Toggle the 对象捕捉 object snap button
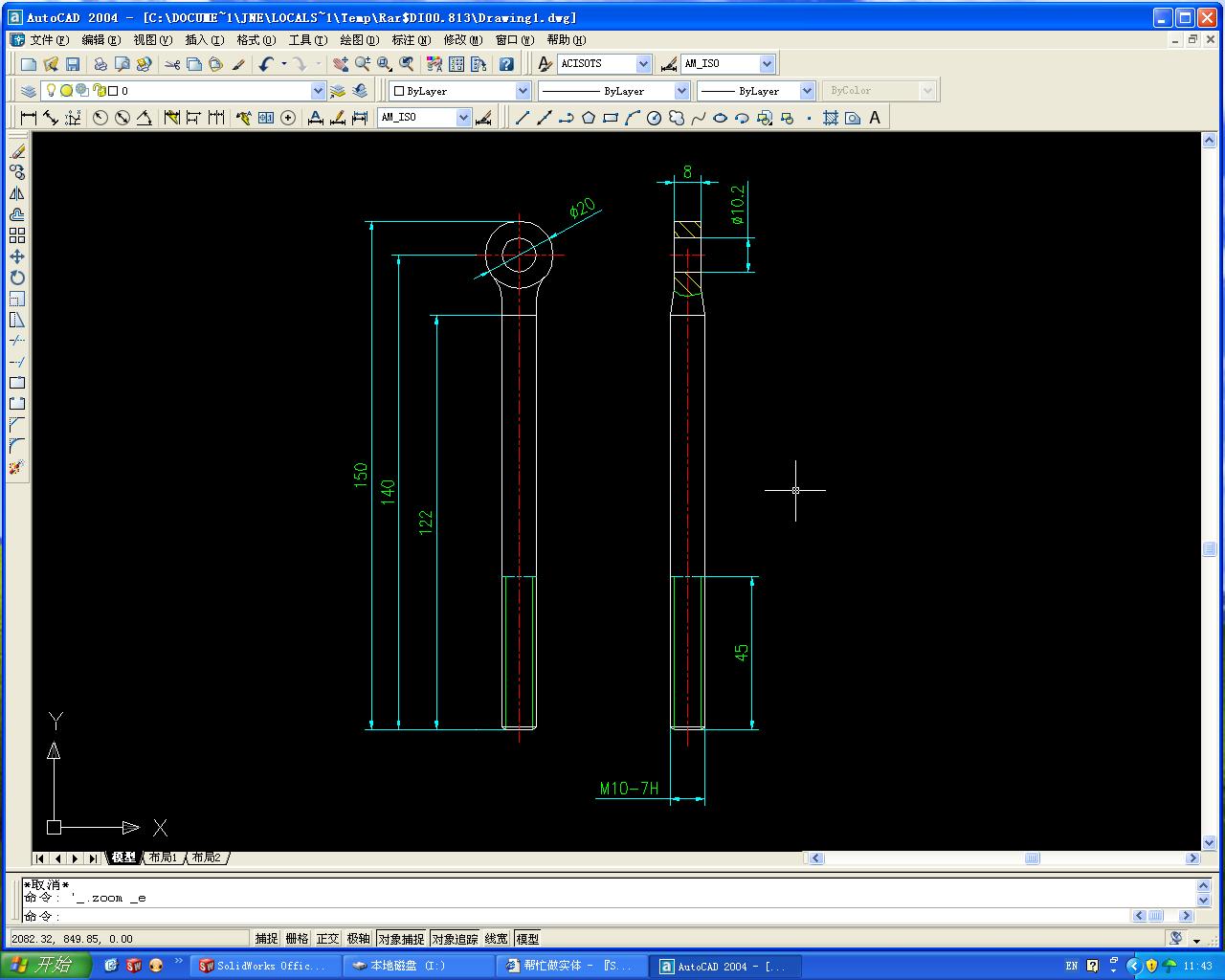The width and height of the screenshot is (1225, 980). pos(401,939)
